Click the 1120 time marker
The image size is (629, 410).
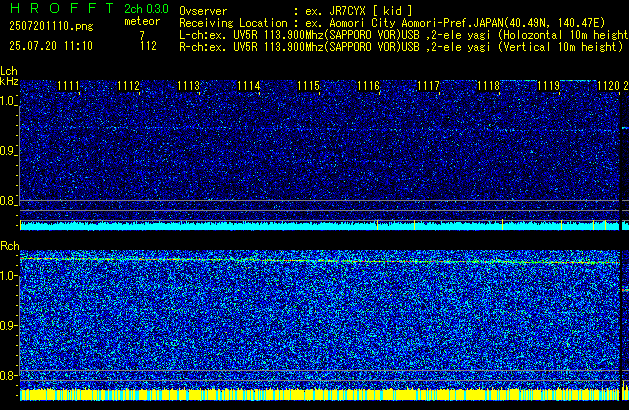click(609, 86)
